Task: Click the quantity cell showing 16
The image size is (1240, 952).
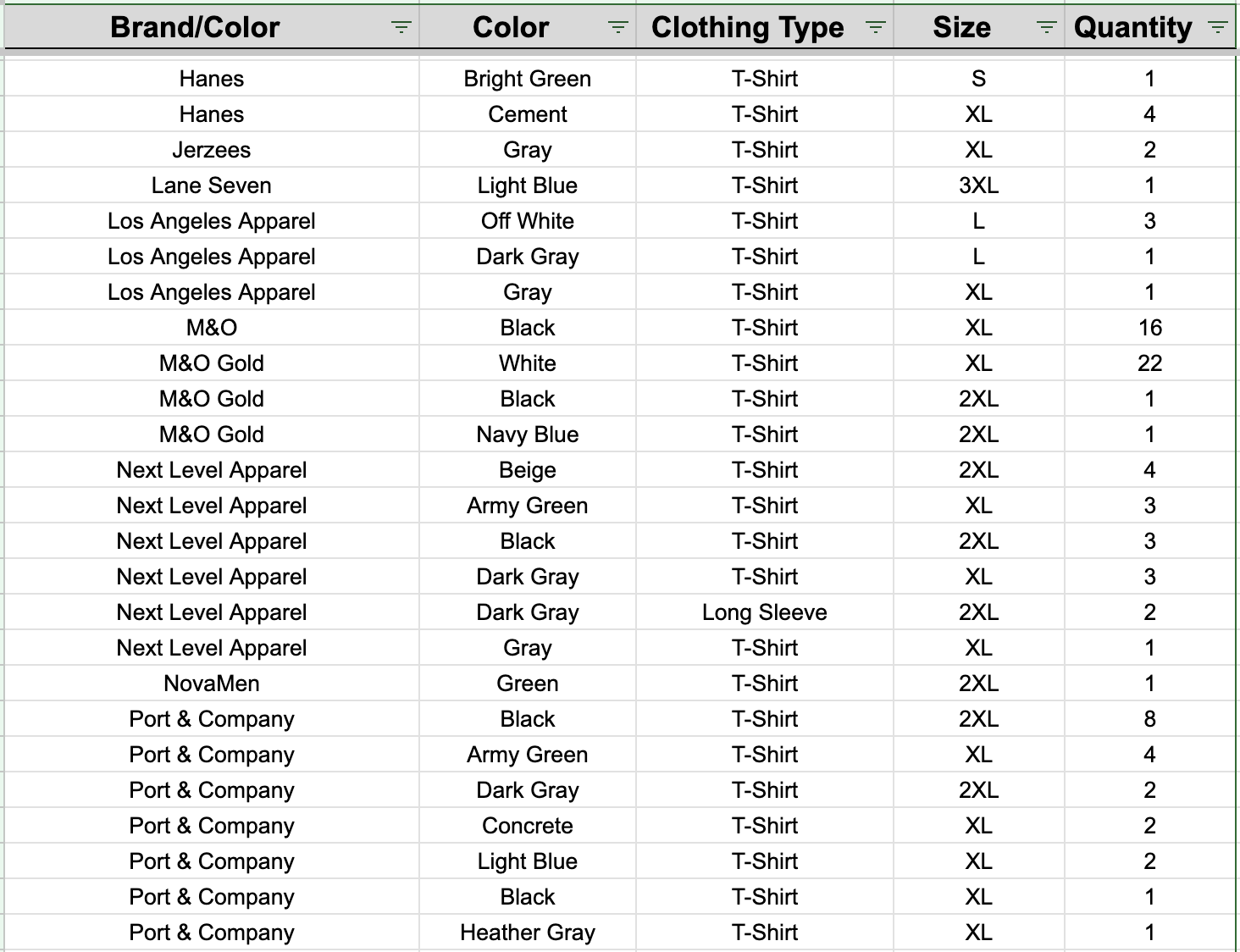Action: coord(1149,328)
